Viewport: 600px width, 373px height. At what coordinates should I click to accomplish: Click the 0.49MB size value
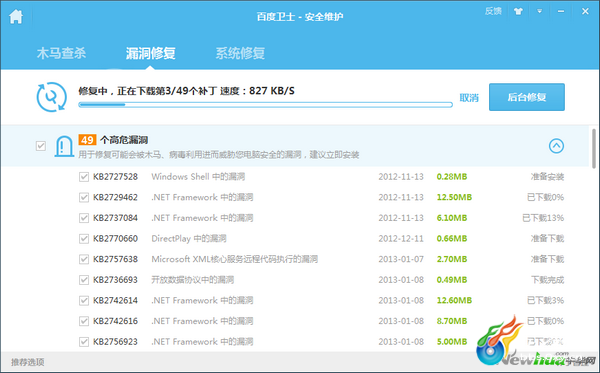[452, 280]
